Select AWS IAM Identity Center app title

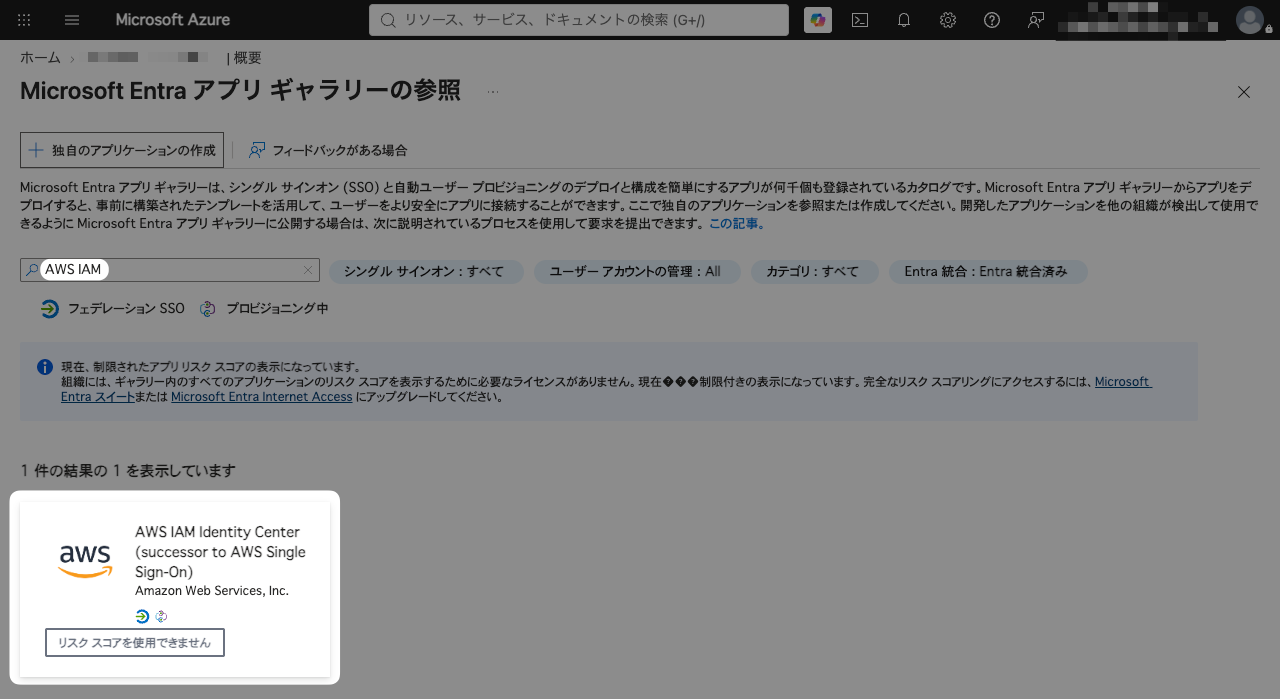click(x=220, y=552)
